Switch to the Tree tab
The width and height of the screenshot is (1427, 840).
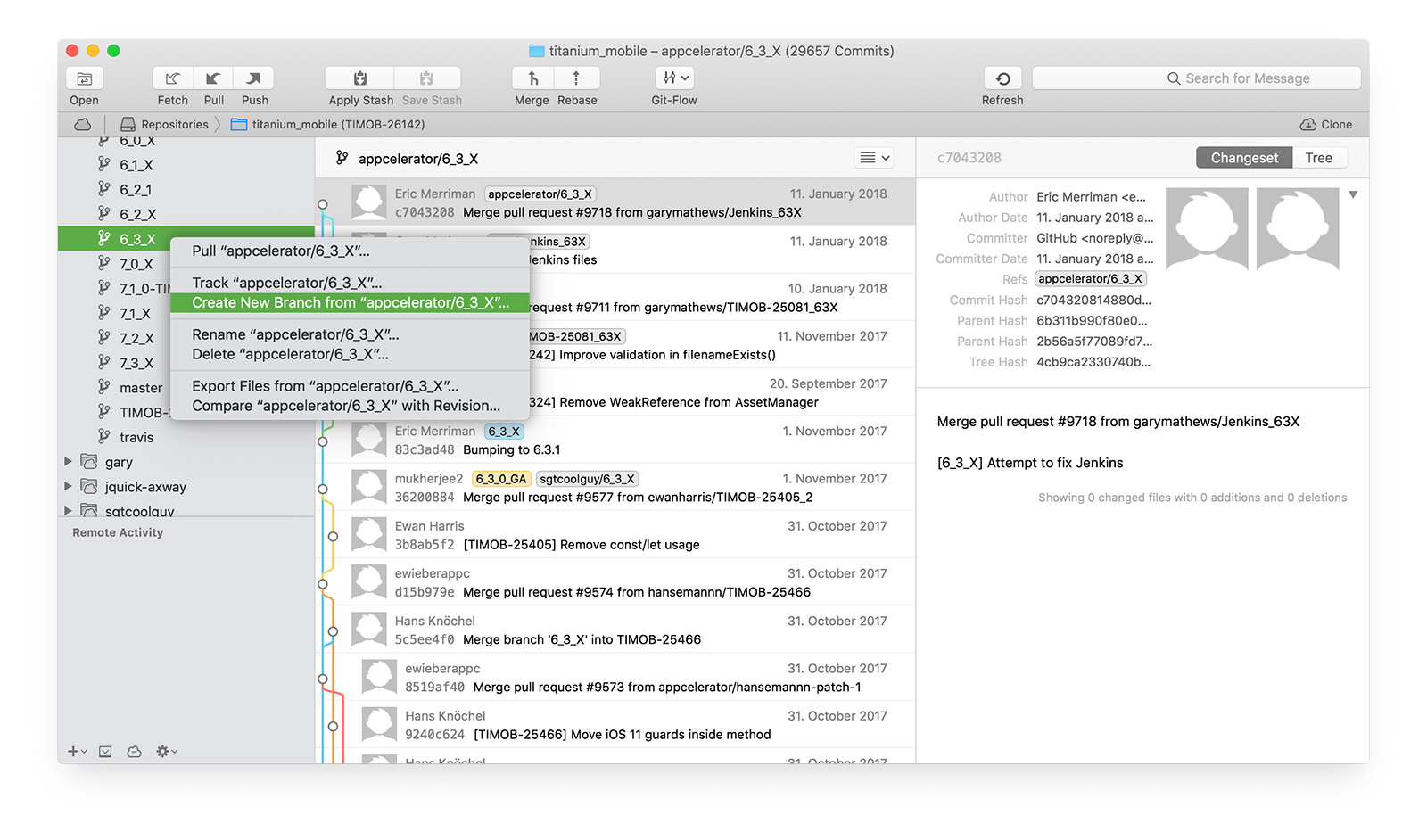tap(1318, 158)
